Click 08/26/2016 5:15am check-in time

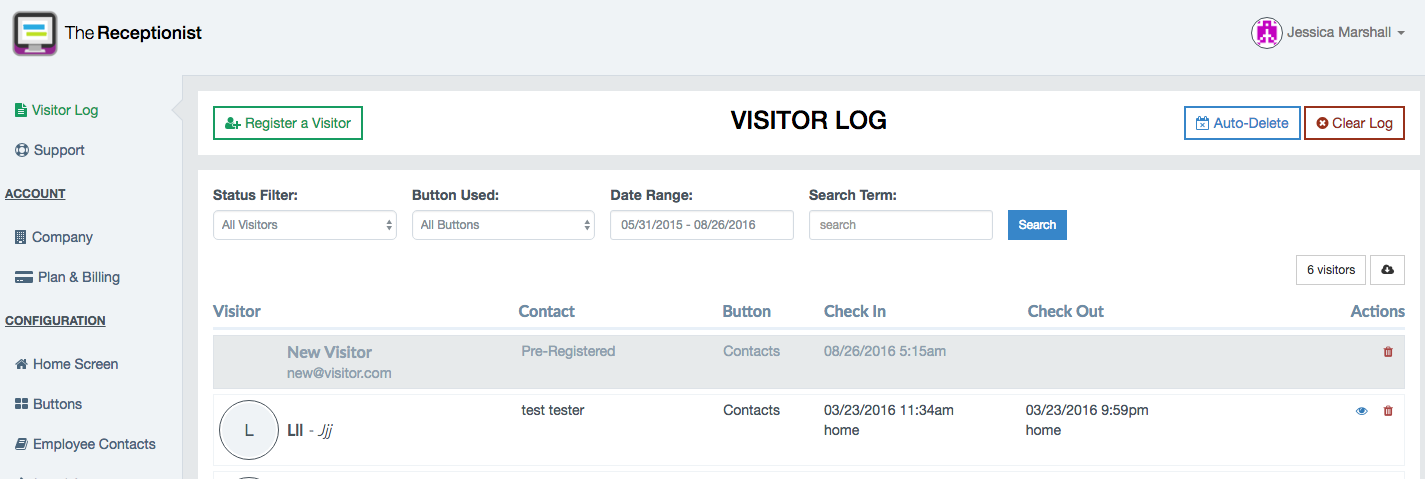(x=885, y=351)
